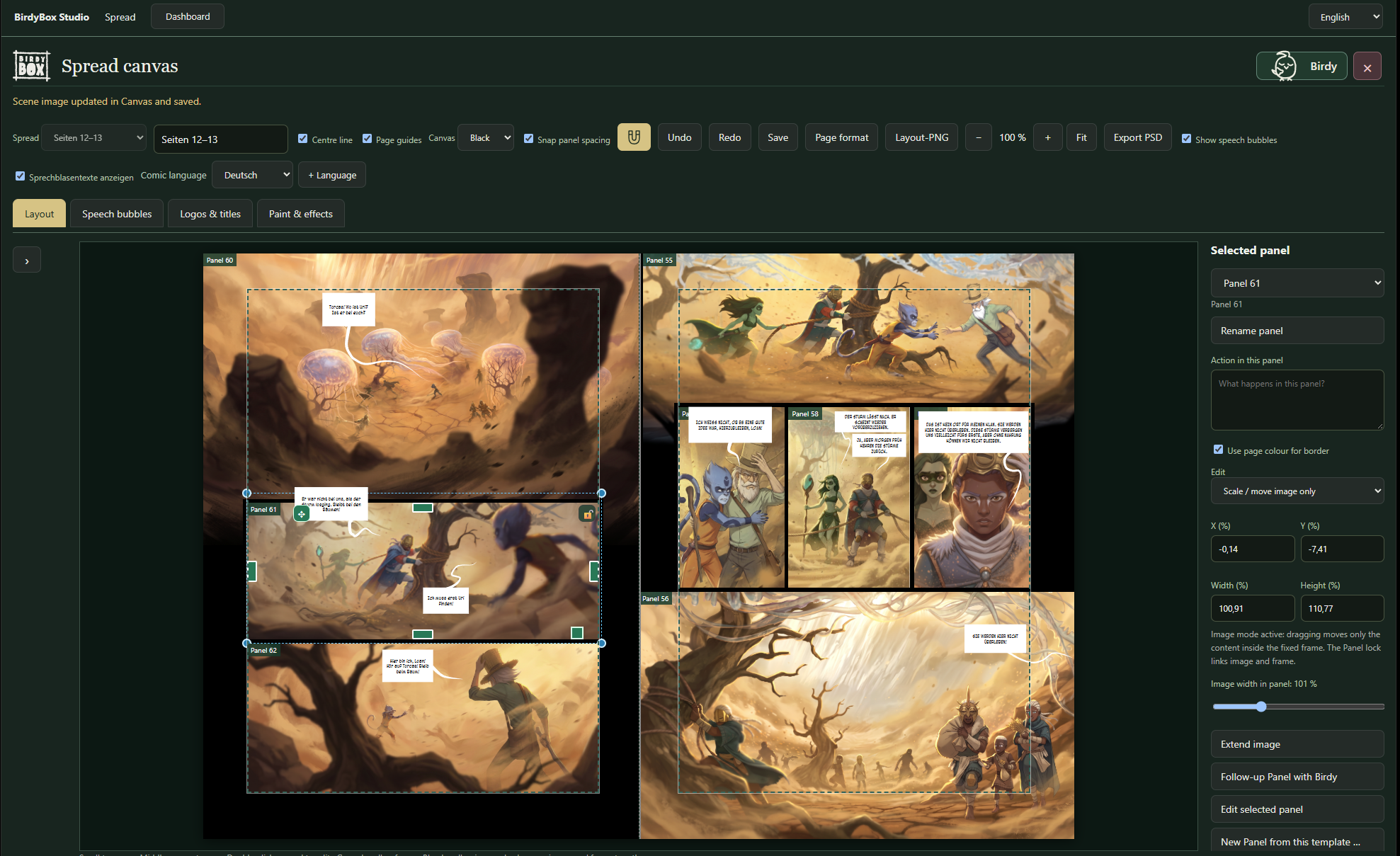Select the Layout tab
This screenshot has width=1400, height=856.
40,214
